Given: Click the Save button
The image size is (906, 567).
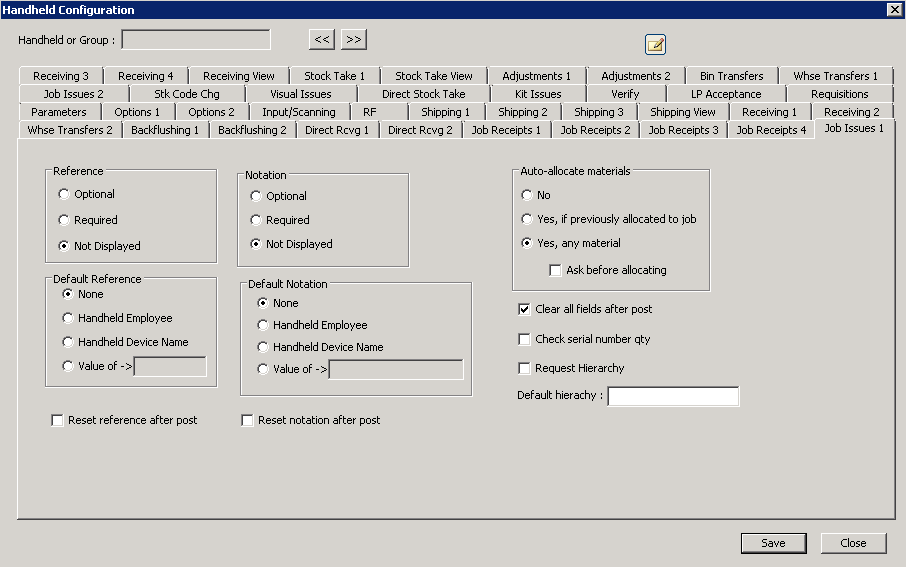Looking at the screenshot, I should pos(773,543).
